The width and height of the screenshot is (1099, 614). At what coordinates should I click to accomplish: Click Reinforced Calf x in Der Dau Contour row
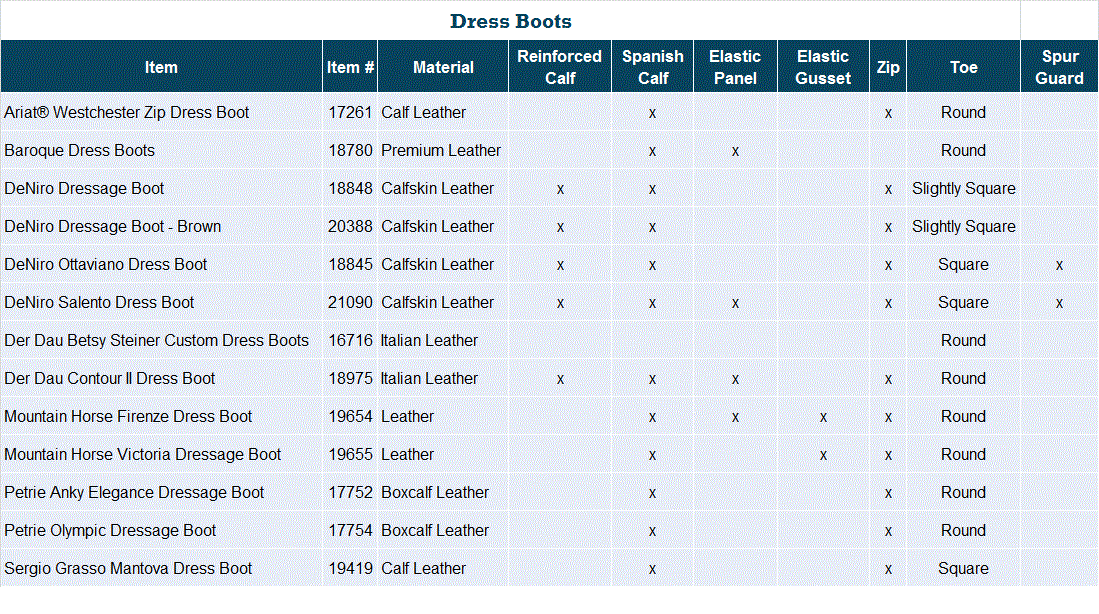(560, 380)
